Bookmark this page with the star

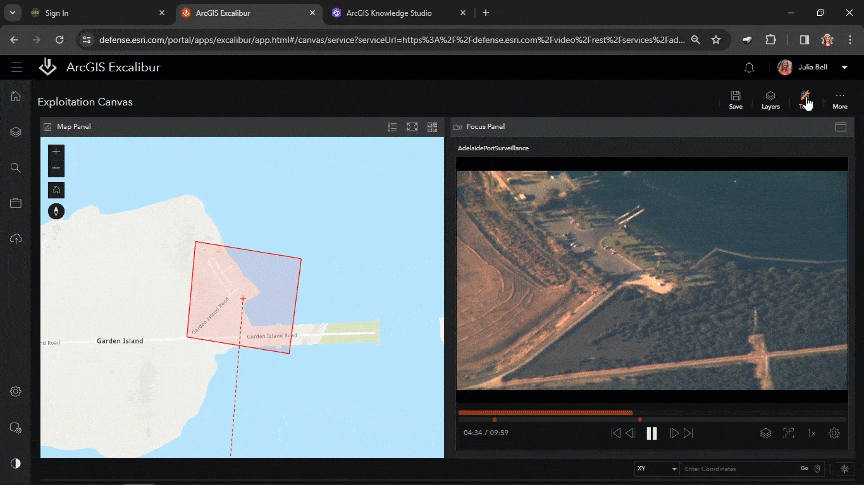pos(716,40)
